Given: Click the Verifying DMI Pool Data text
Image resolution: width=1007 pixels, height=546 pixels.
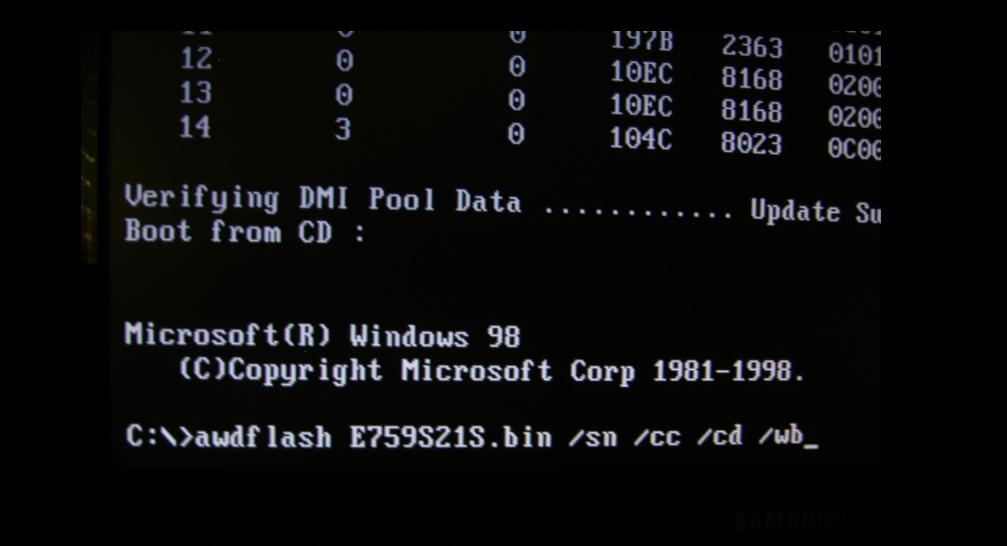Looking at the screenshot, I should click(322, 198).
